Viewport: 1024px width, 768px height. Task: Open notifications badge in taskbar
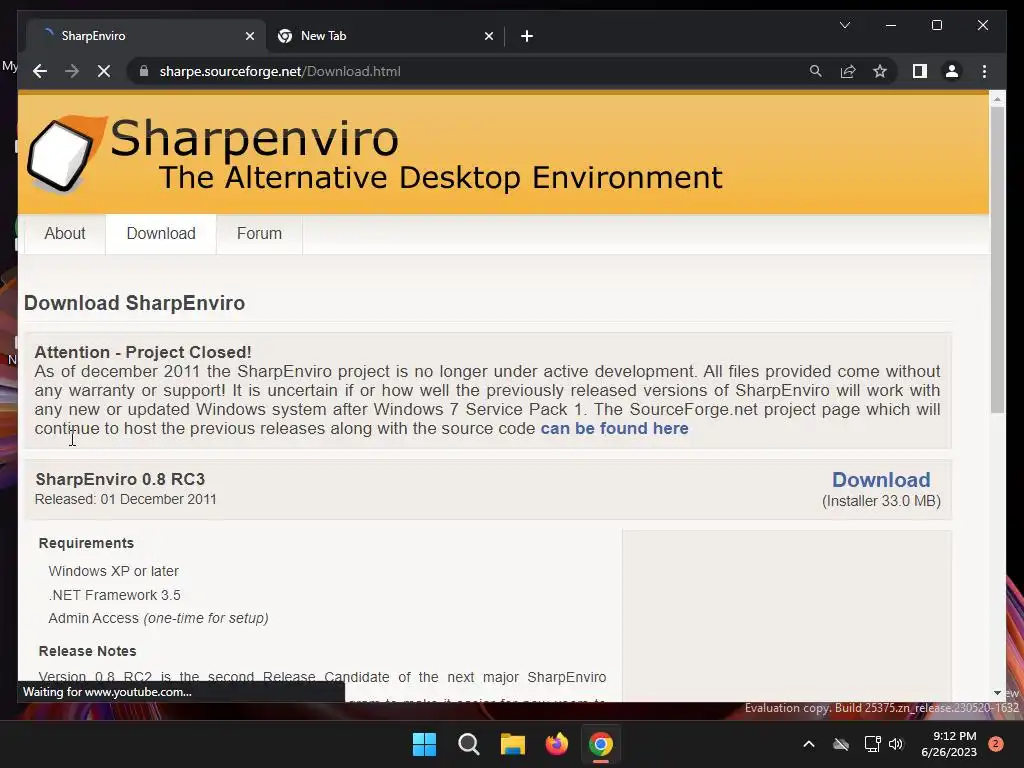tap(996, 744)
